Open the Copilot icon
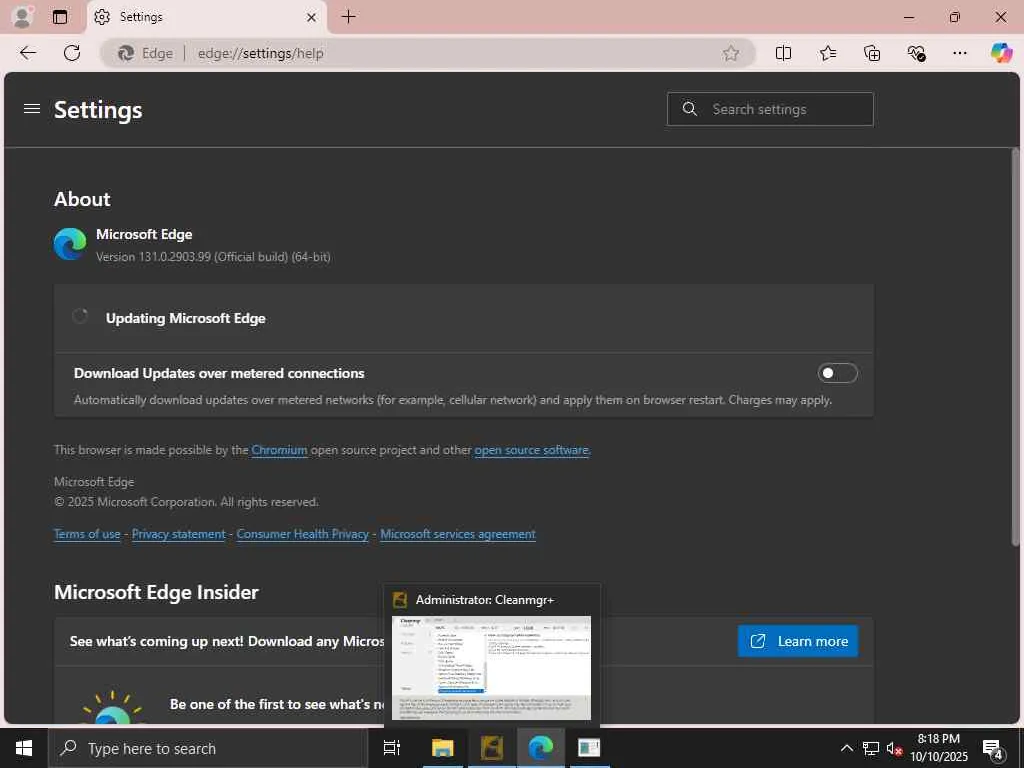1024x768 pixels. [1001, 53]
